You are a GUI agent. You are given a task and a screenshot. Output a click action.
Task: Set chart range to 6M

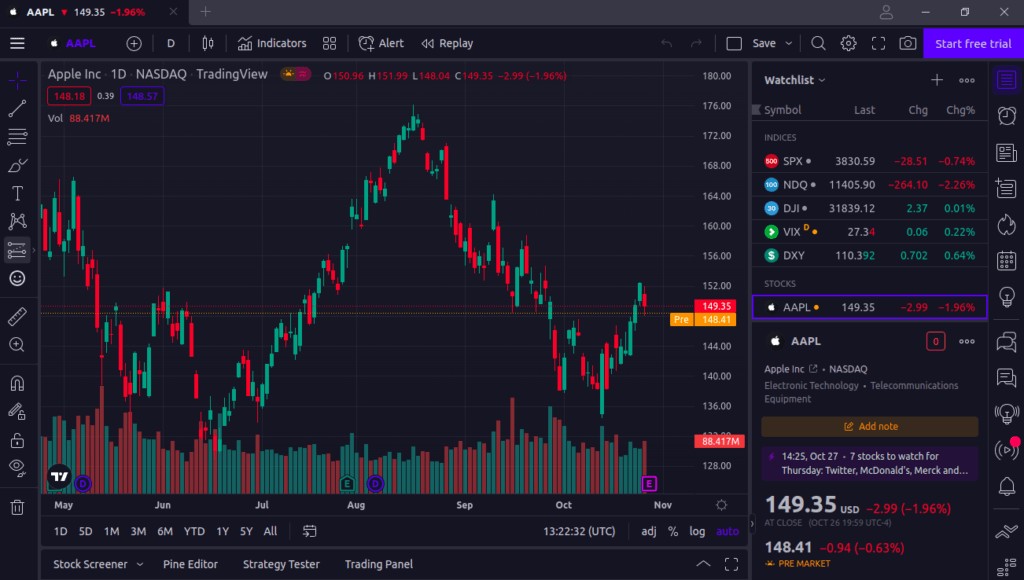(x=165, y=531)
